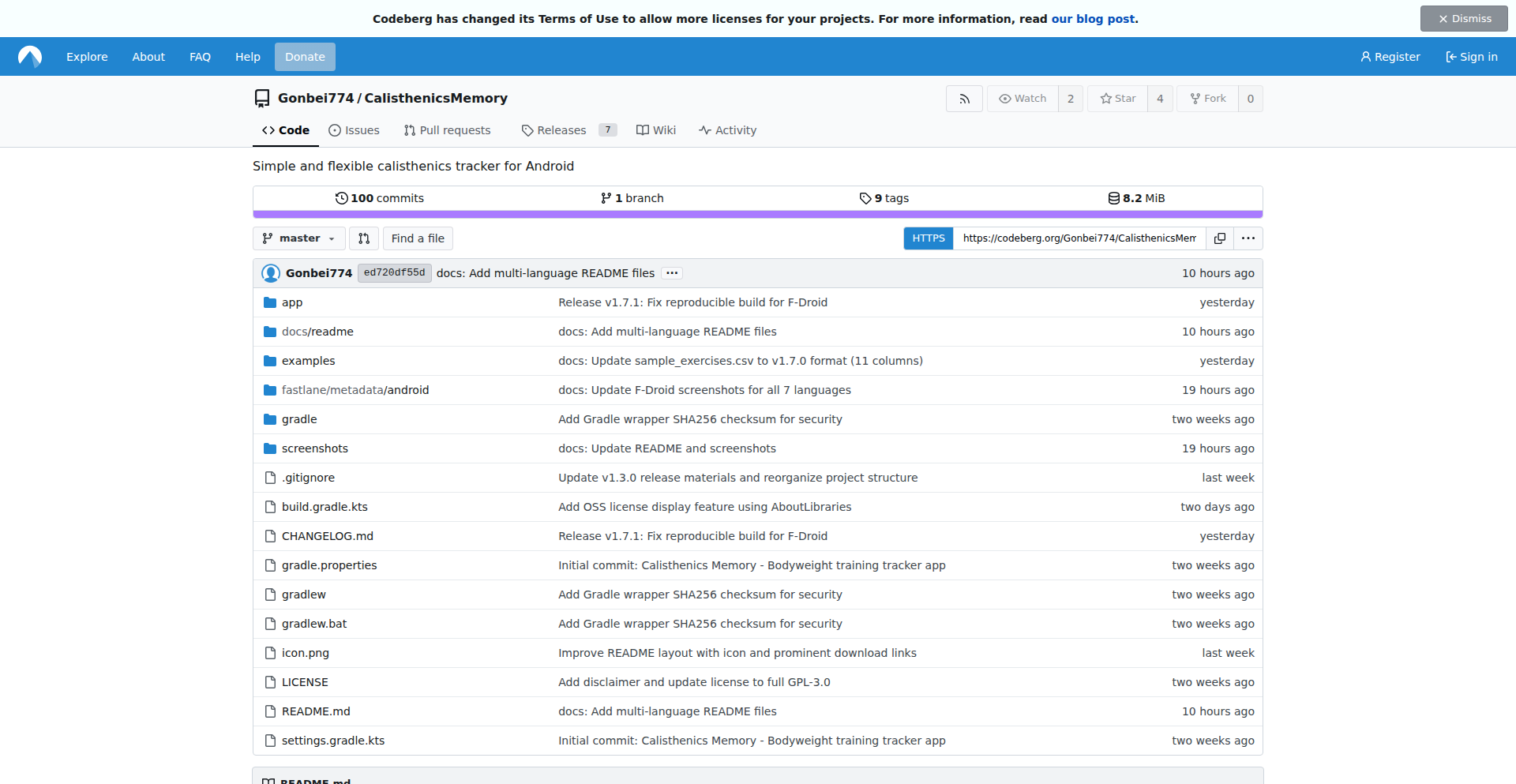Open the app folder
The height and width of the screenshot is (784, 1516).
click(292, 302)
